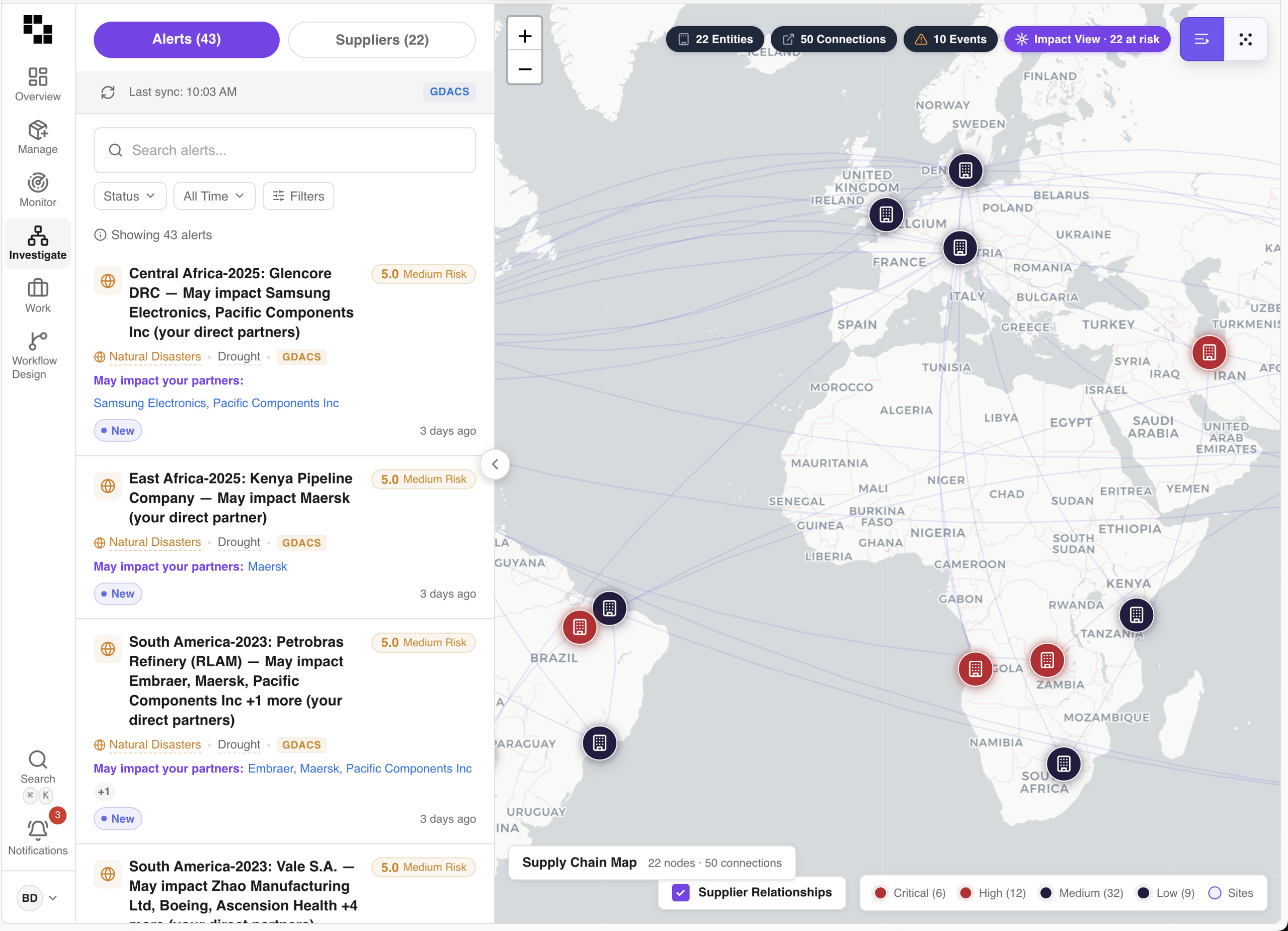Screen dimensions: 1288x931
Task: Open the Filters button
Action: tap(298, 196)
